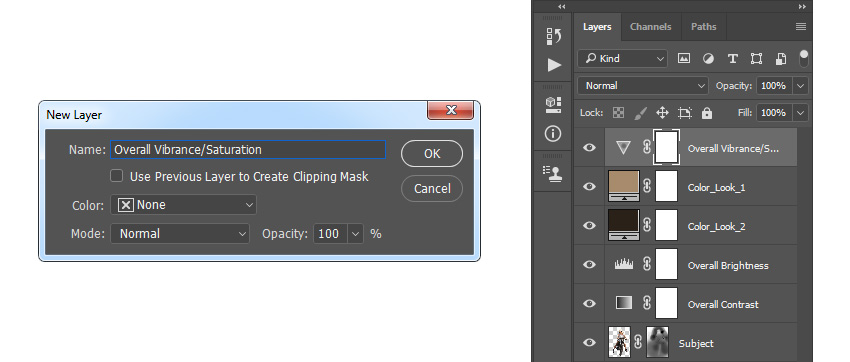Click link icon on Overall Brightness layer

[646, 264]
